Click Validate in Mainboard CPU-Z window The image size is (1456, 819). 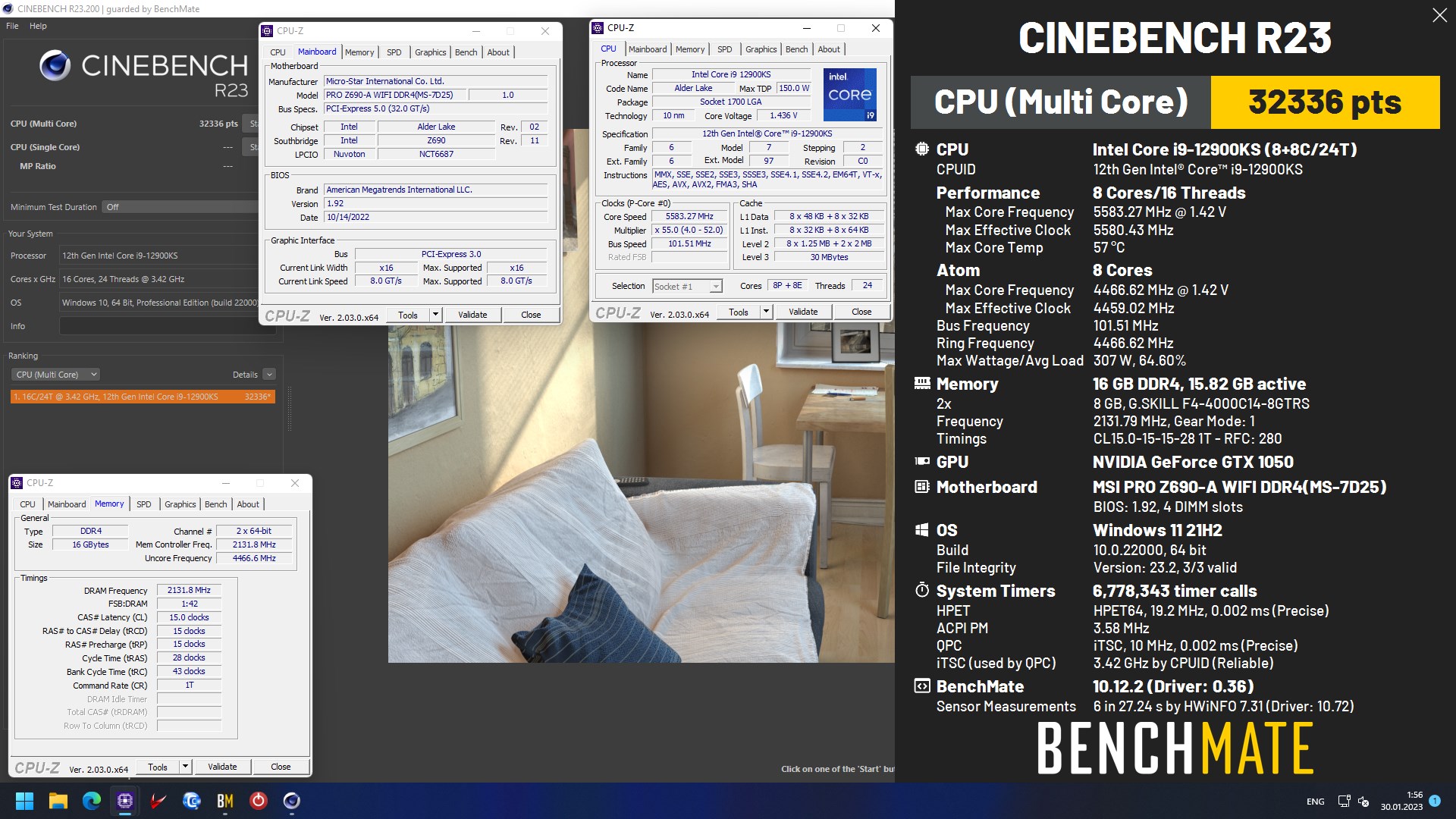[472, 315]
